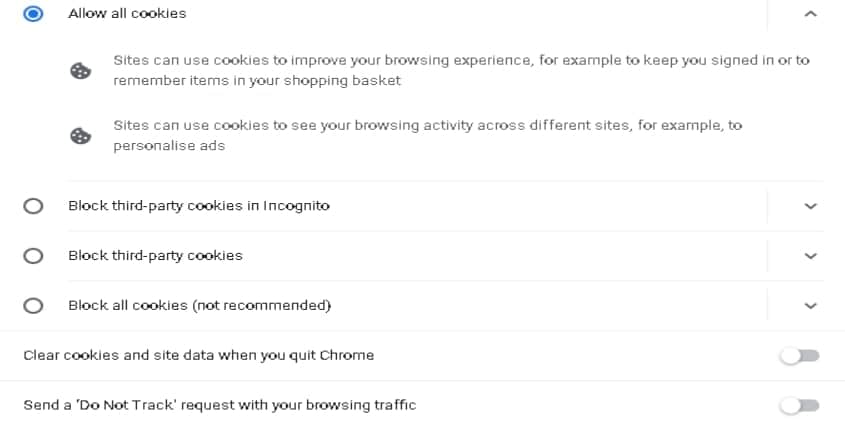This screenshot has width=845, height=426.
Task: Click the cookie icon beside the shopping basket description
Action: (x=80, y=71)
